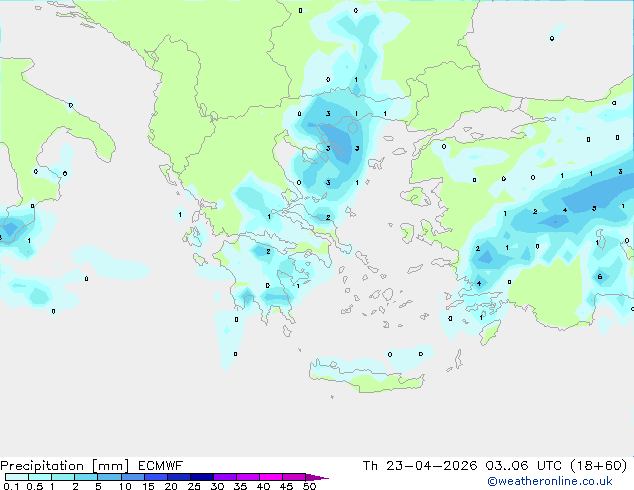Click the '25' legend scale label
Image resolution: width=634 pixels, height=490 pixels.
[194, 486]
